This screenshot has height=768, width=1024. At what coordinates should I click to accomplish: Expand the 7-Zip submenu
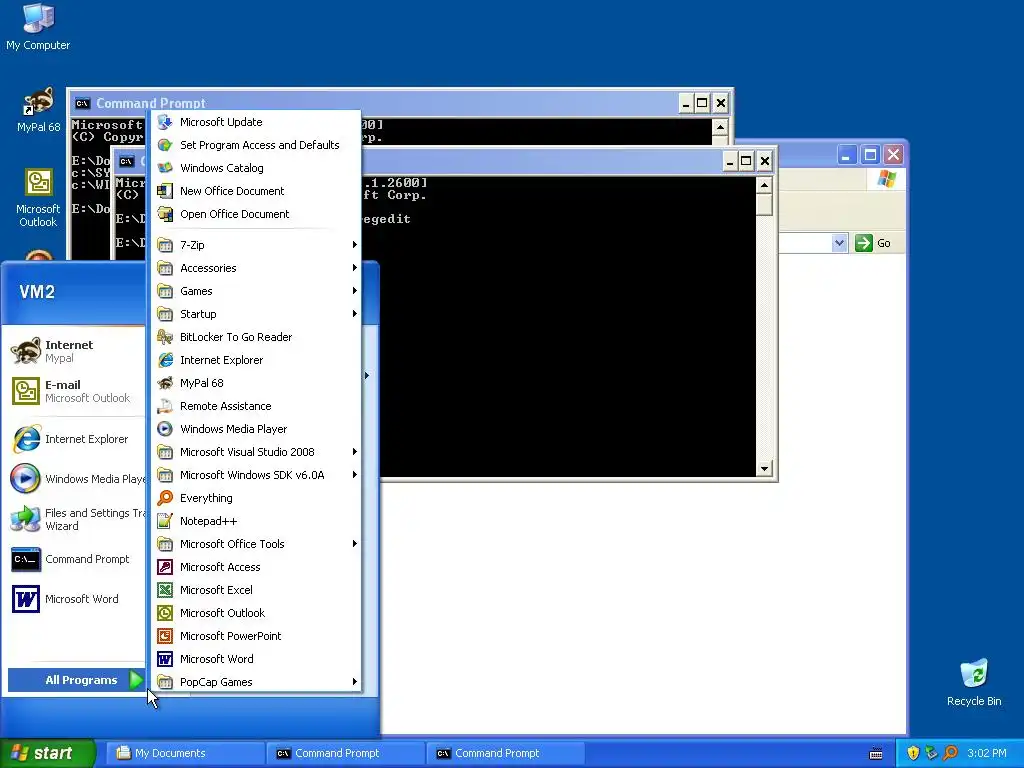(256, 245)
